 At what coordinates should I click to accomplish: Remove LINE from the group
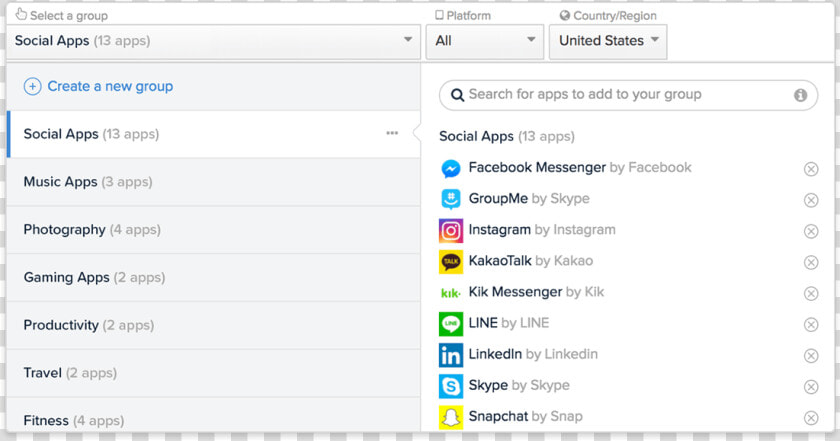coord(811,325)
